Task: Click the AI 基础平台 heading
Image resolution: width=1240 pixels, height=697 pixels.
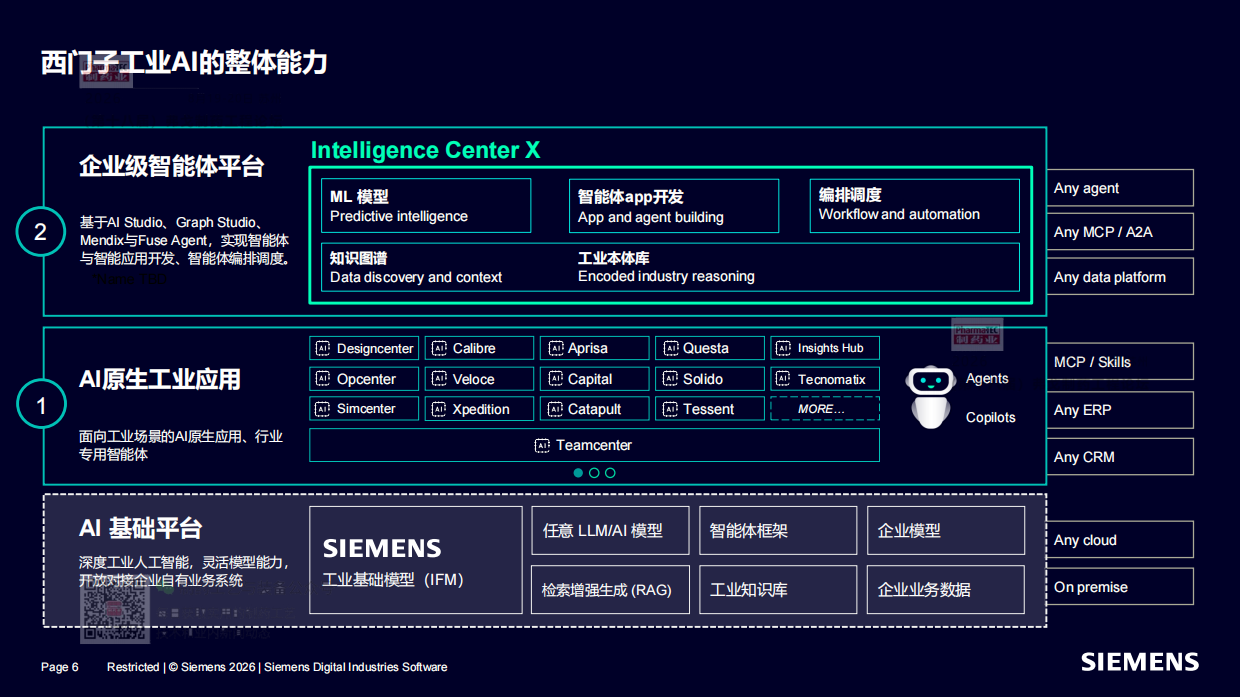Action: click(141, 528)
